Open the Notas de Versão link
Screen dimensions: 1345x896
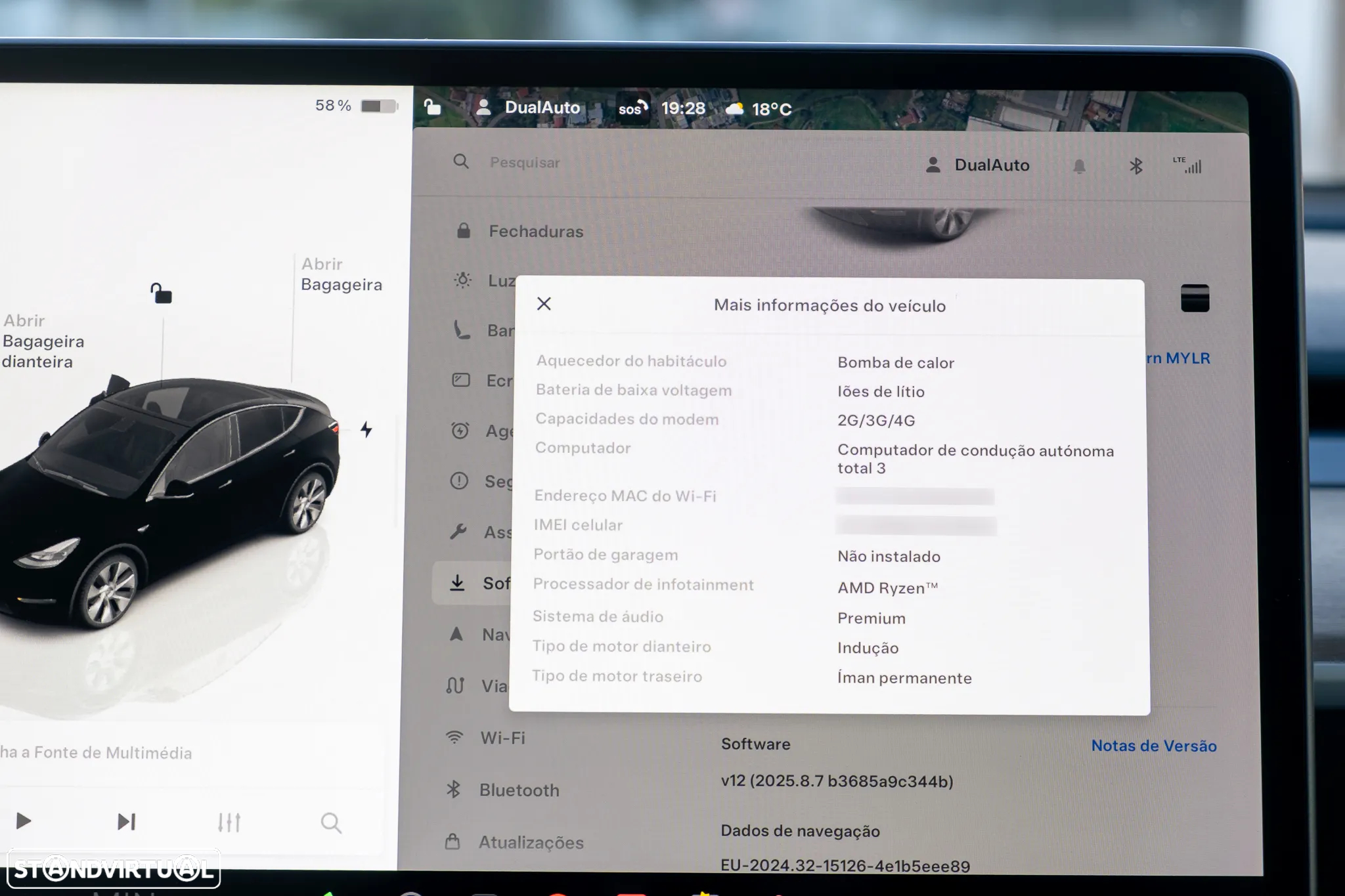coord(1154,746)
